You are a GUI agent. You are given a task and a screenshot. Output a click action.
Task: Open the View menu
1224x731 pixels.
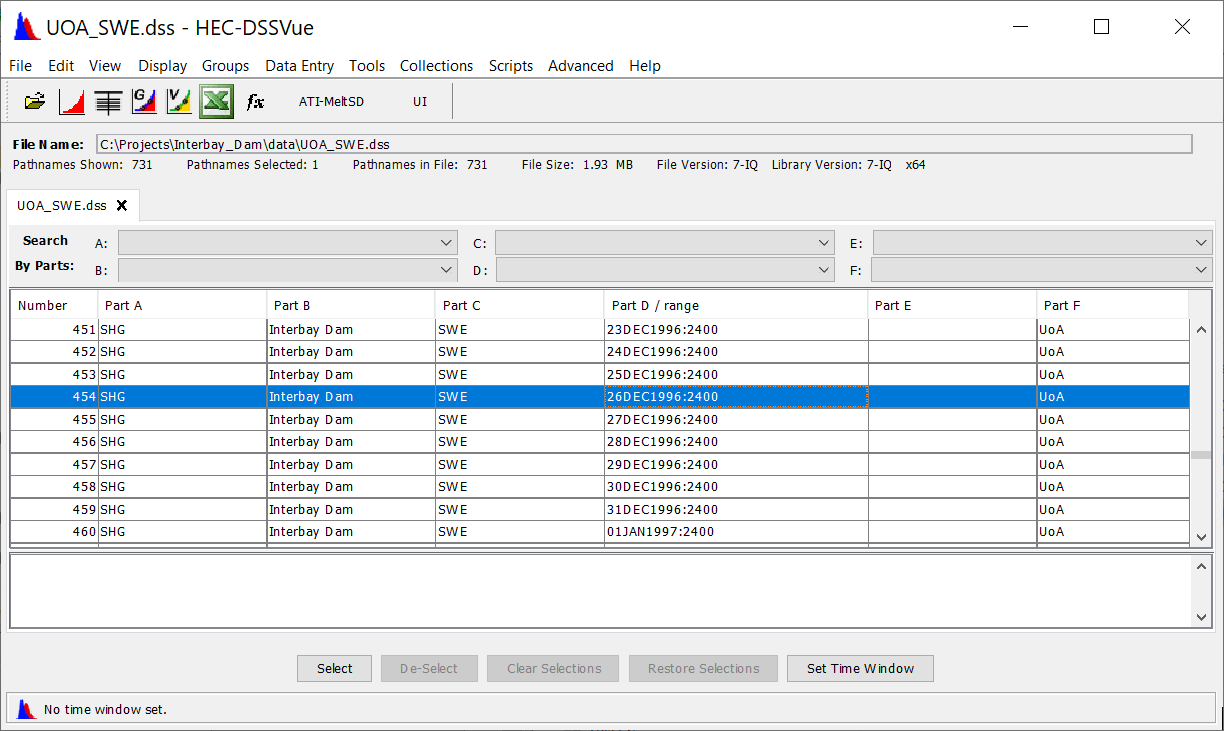(105, 66)
